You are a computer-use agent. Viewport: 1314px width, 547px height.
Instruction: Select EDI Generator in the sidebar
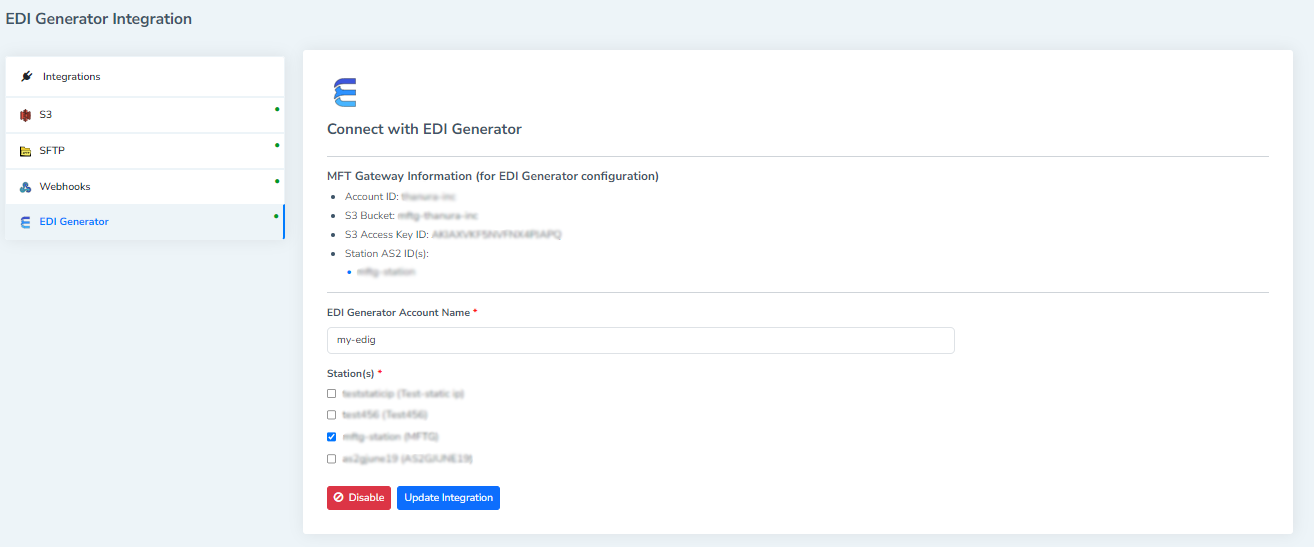click(74, 222)
